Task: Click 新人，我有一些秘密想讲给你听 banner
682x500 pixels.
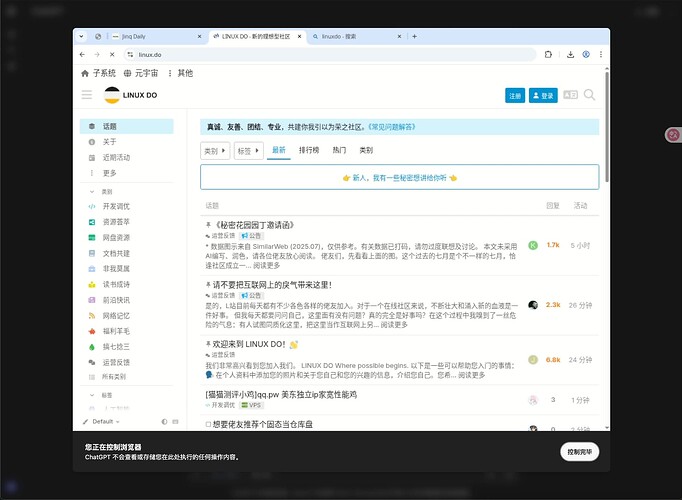Action: (x=399, y=177)
